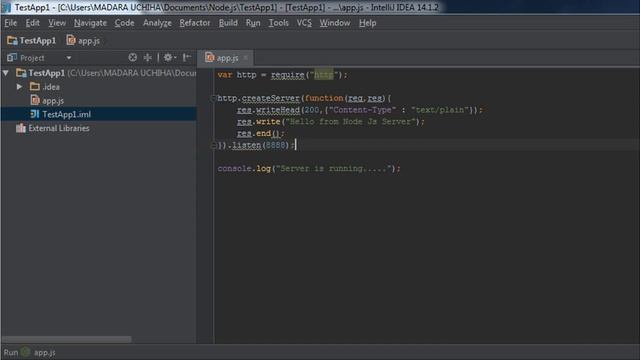
Task: Expand the .idea folder
Action: coord(19,87)
